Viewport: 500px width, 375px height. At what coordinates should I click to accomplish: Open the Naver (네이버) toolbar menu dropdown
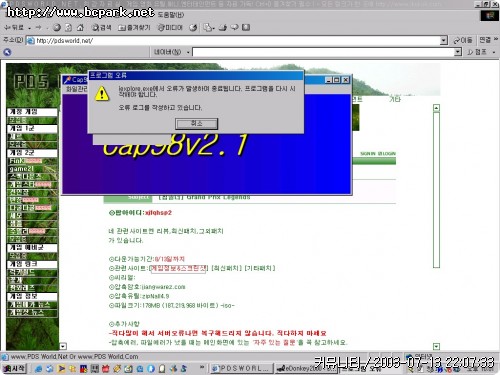coord(188,52)
